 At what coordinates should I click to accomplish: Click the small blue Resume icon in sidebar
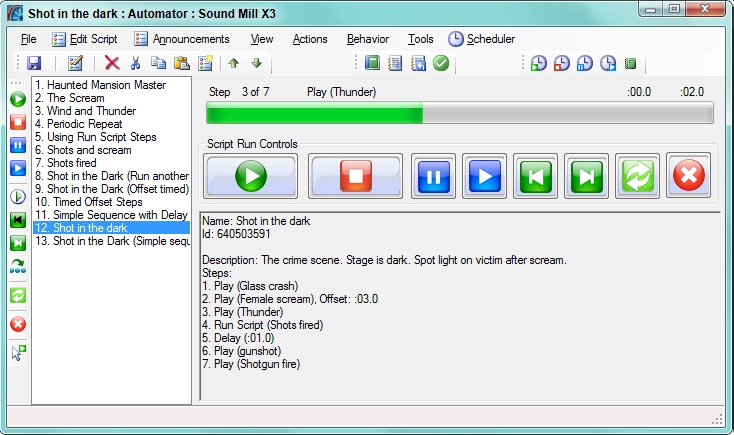[18, 169]
